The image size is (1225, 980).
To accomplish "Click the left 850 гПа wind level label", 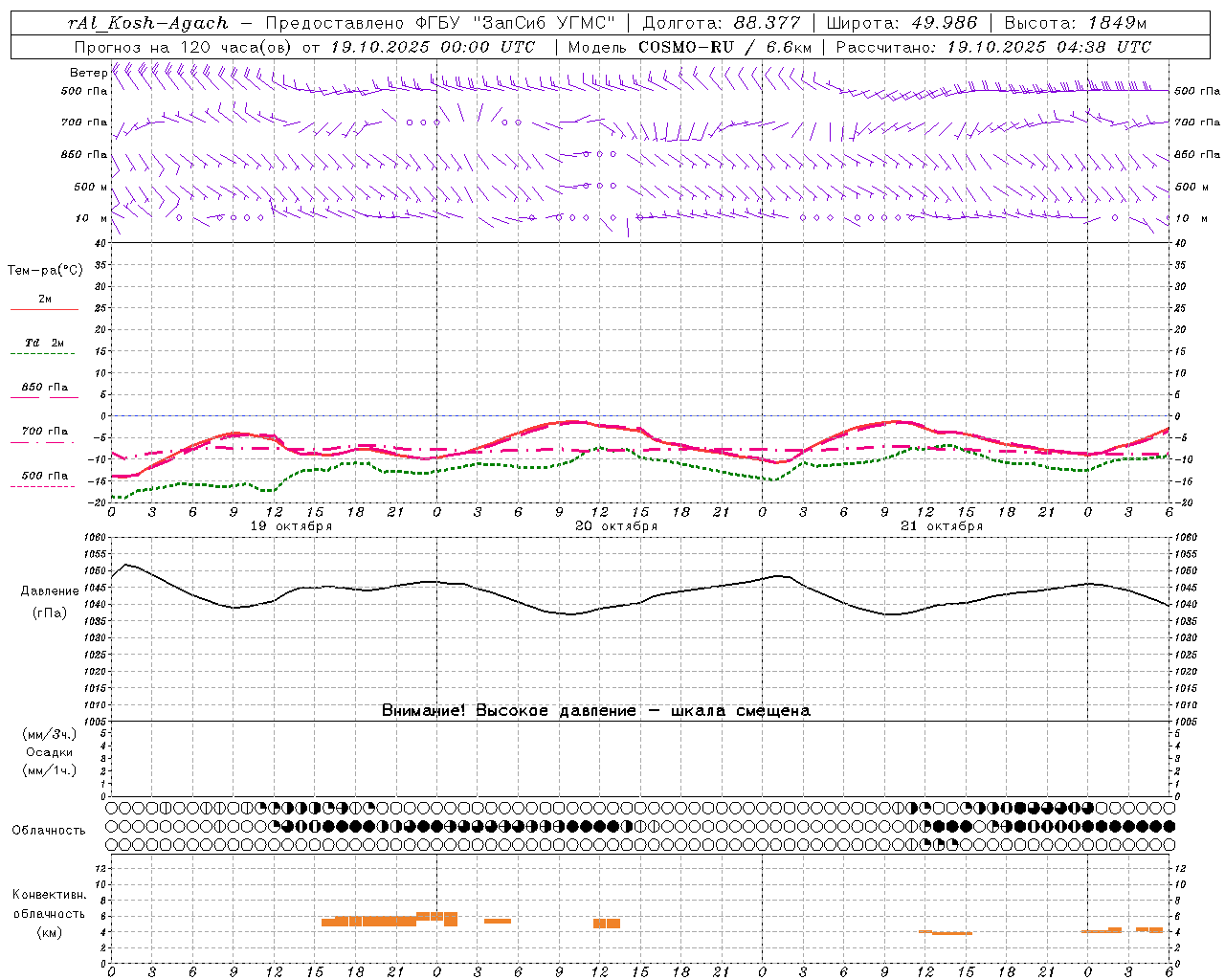I will (x=84, y=154).
